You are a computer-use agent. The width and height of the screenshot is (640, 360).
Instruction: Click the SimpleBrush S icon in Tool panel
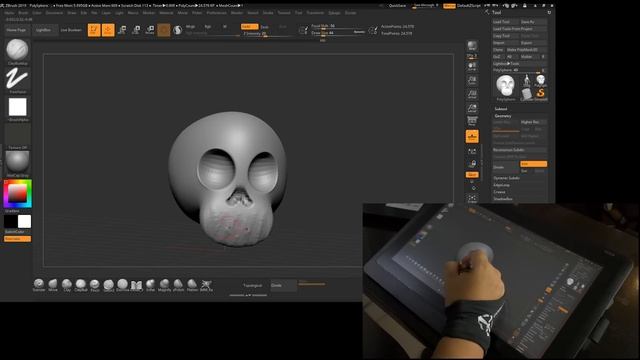540,93
